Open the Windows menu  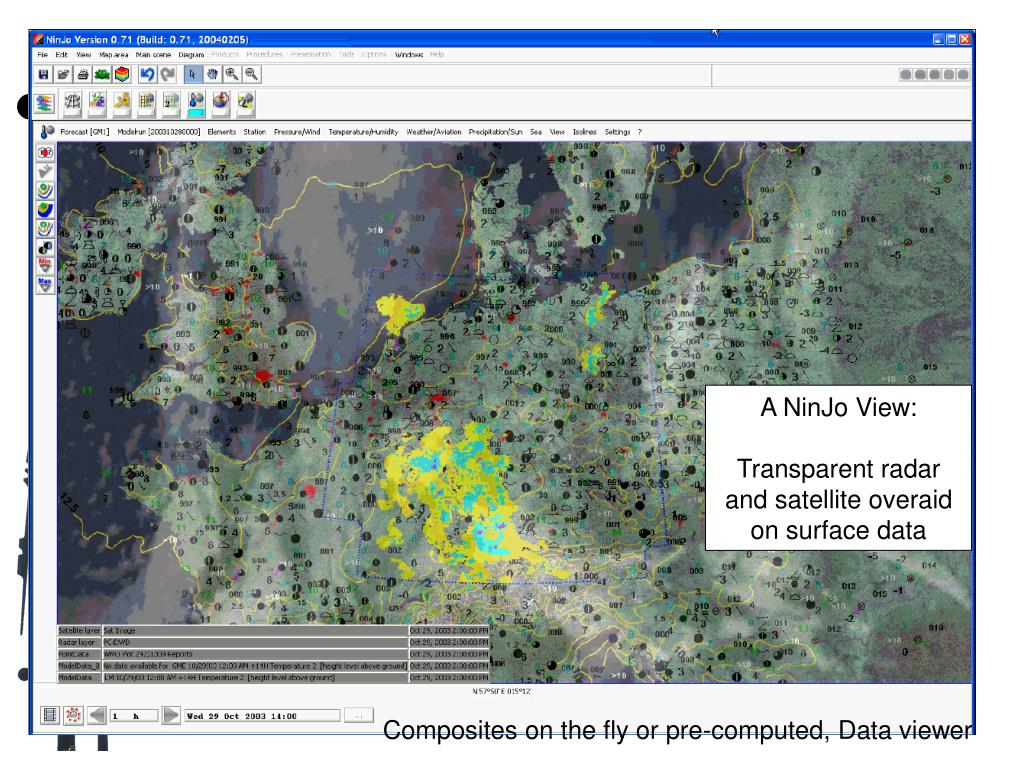point(409,55)
